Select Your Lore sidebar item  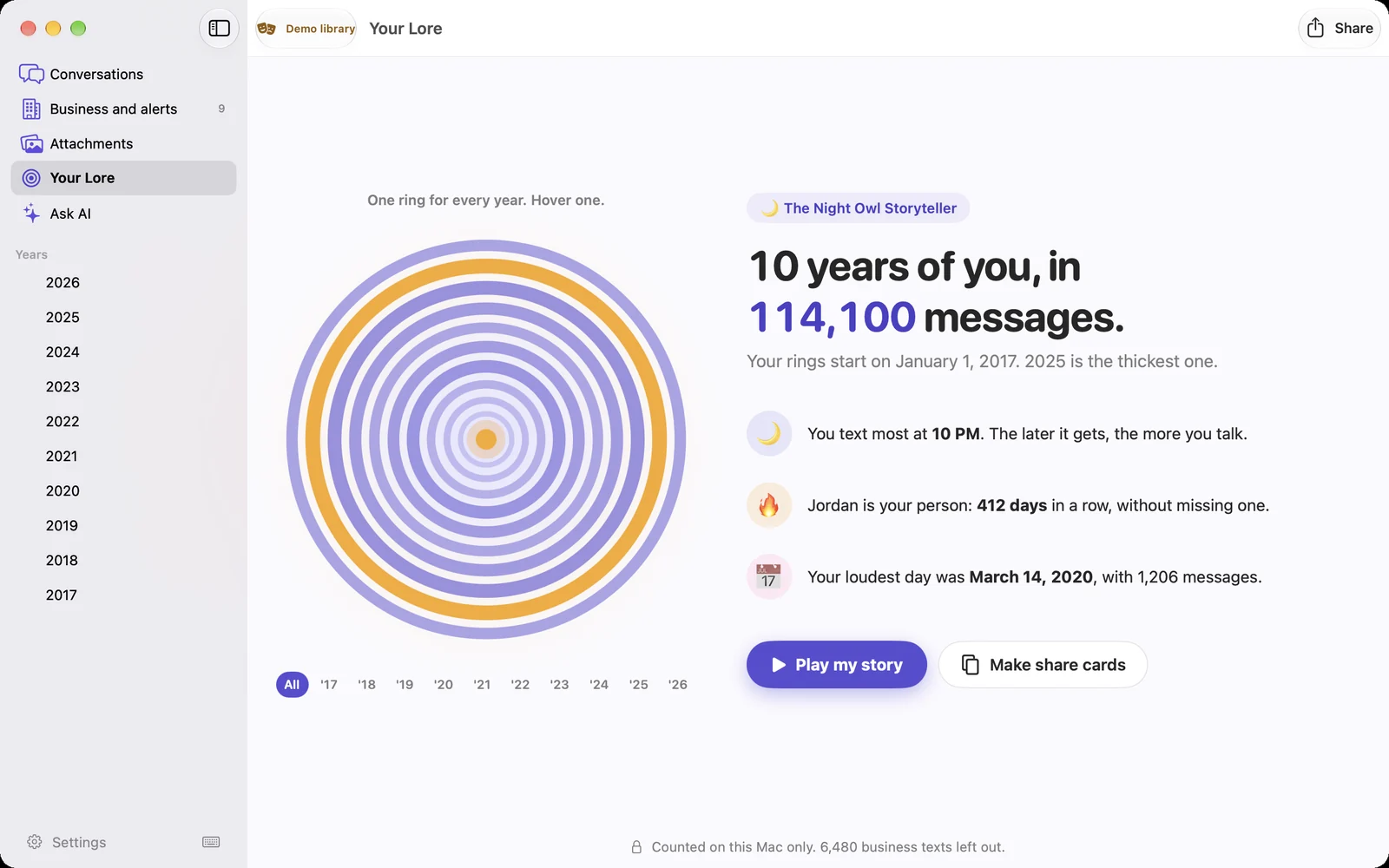[123, 178]
